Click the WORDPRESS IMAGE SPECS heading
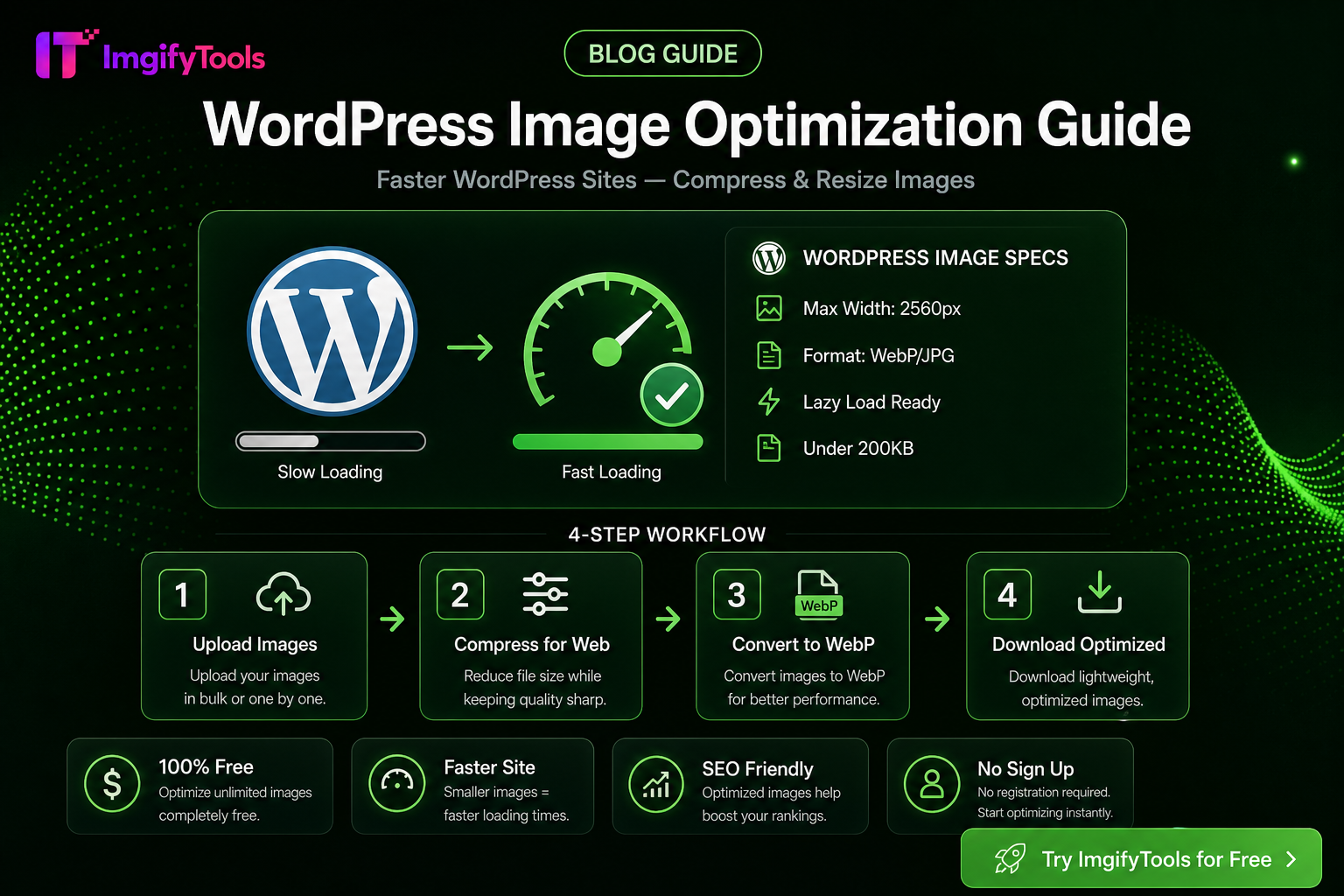The height and width of the screenshot is (896, 1344). (x=935, y=258)
